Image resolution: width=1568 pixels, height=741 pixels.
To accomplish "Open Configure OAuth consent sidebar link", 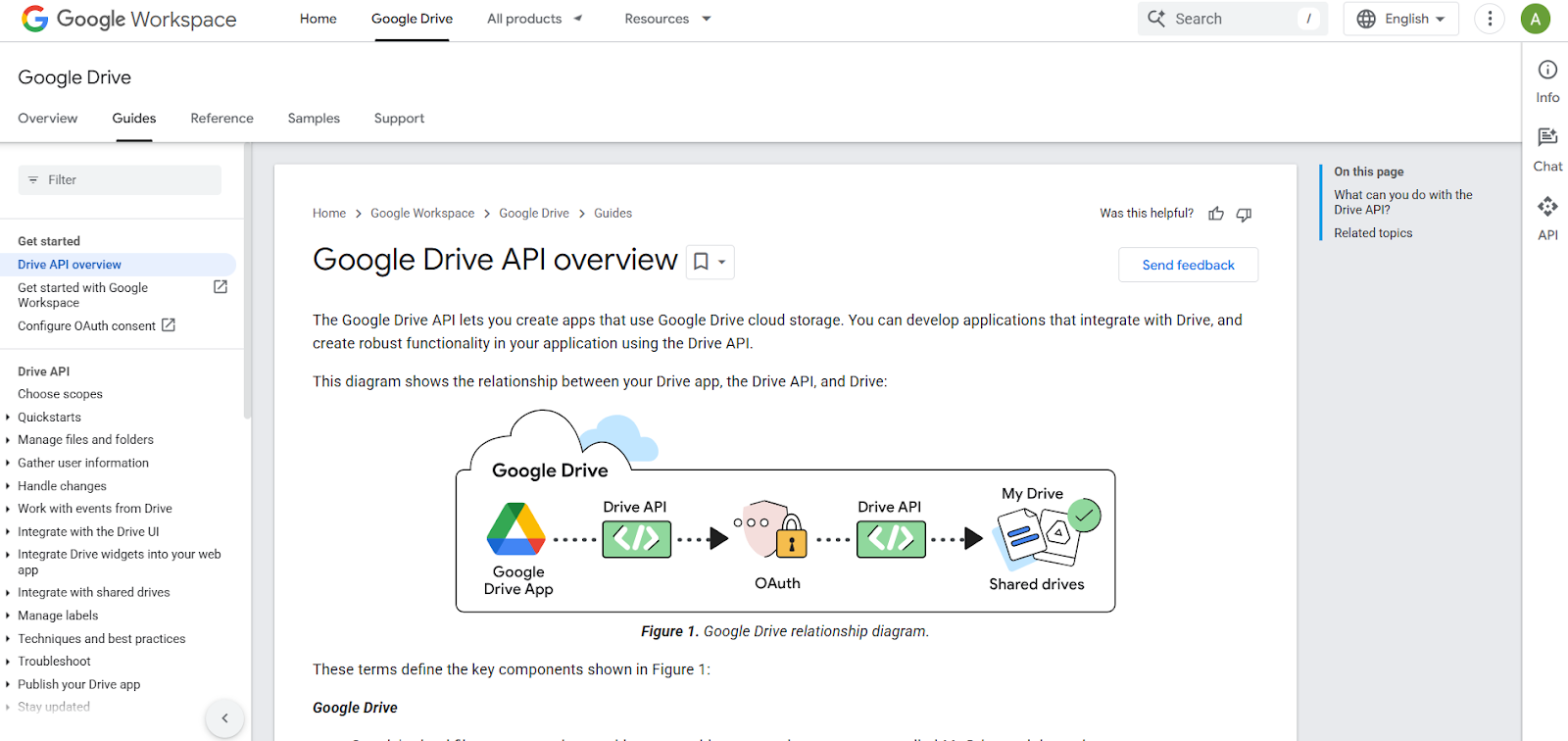I will (x=86, y=326).
